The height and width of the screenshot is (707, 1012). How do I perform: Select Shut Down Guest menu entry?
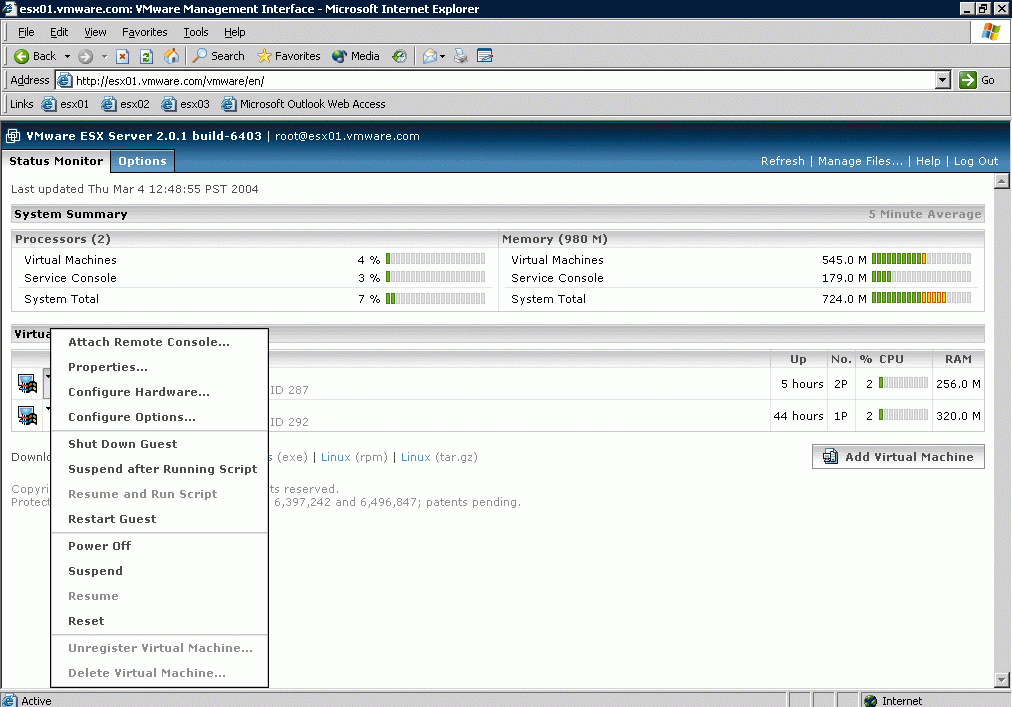click(122, 444)
